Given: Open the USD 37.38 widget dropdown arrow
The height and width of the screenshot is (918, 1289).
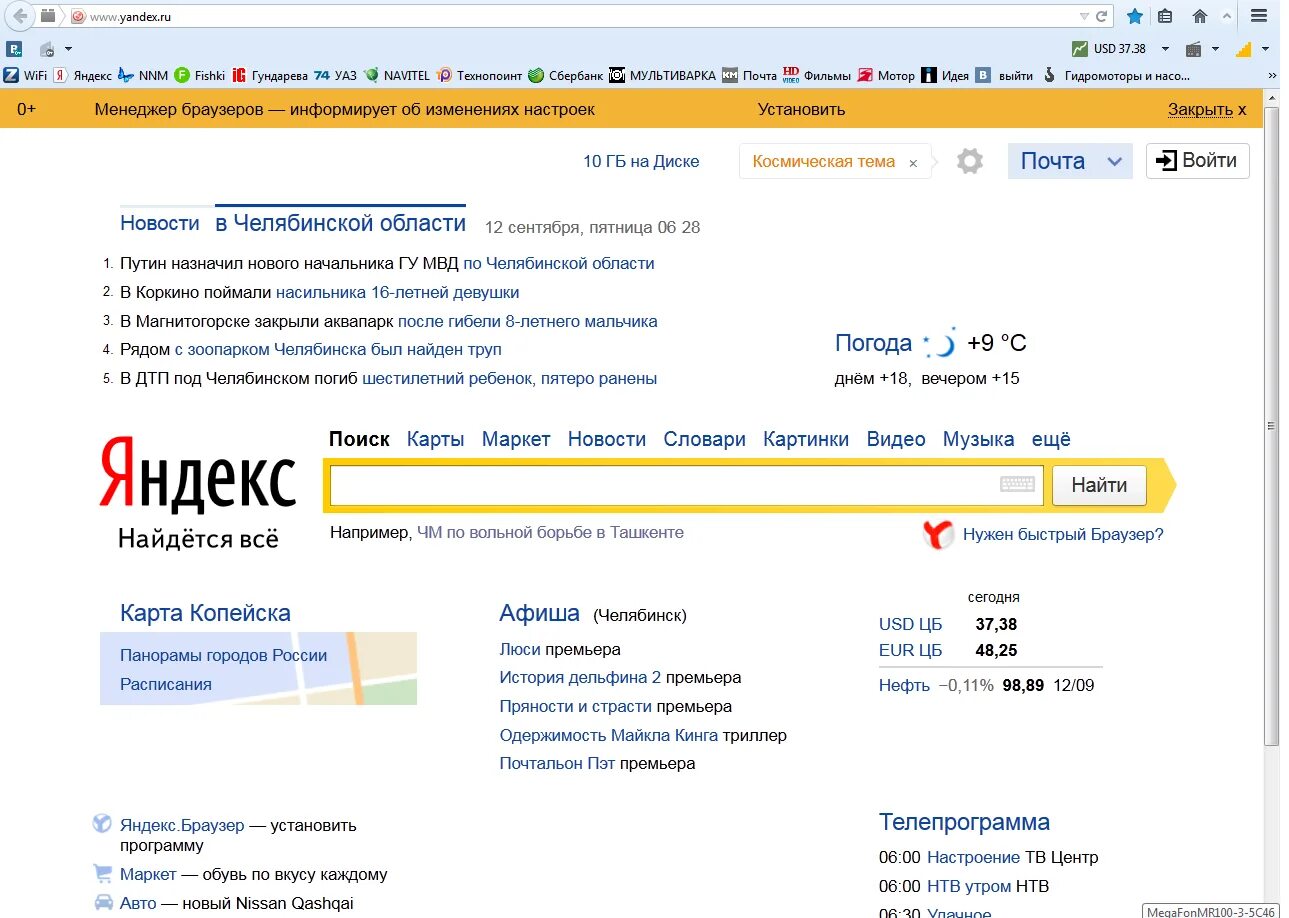Looking at the screenshot, I should (x=1165, y=48).
